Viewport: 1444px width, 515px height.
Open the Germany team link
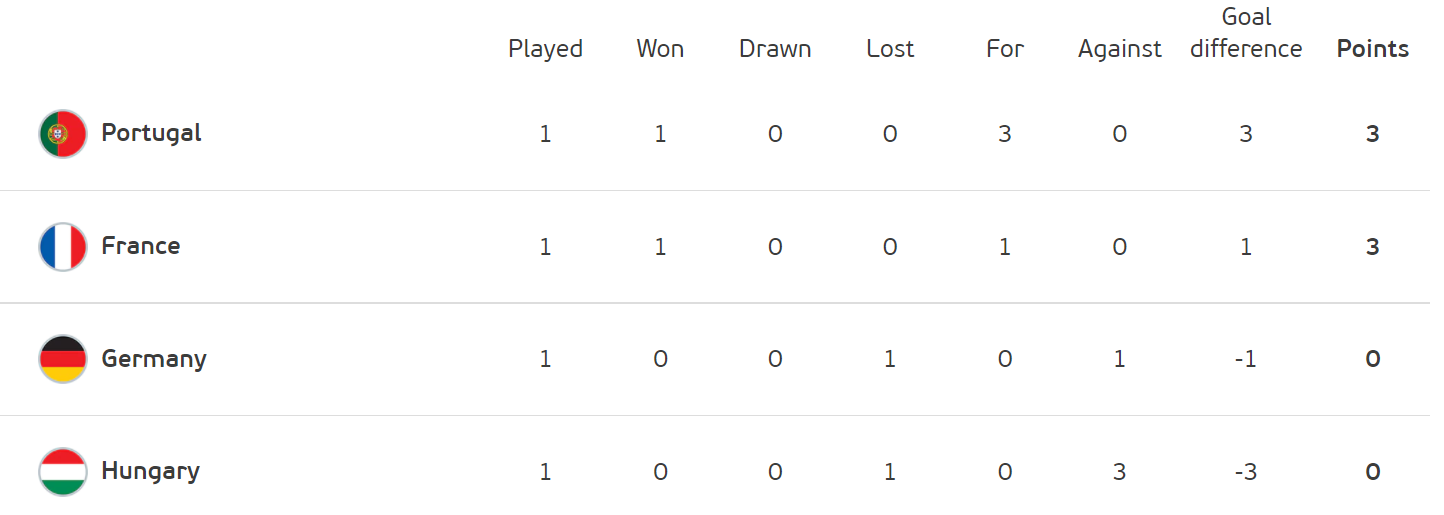pos(154,359)
